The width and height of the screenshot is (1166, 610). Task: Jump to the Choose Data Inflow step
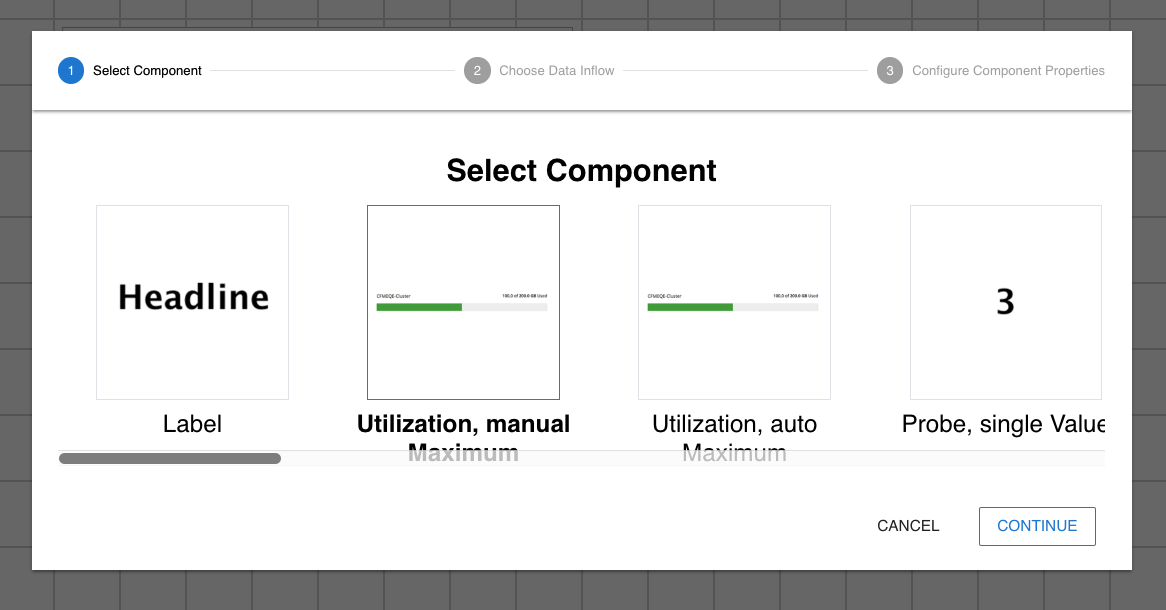557,71
